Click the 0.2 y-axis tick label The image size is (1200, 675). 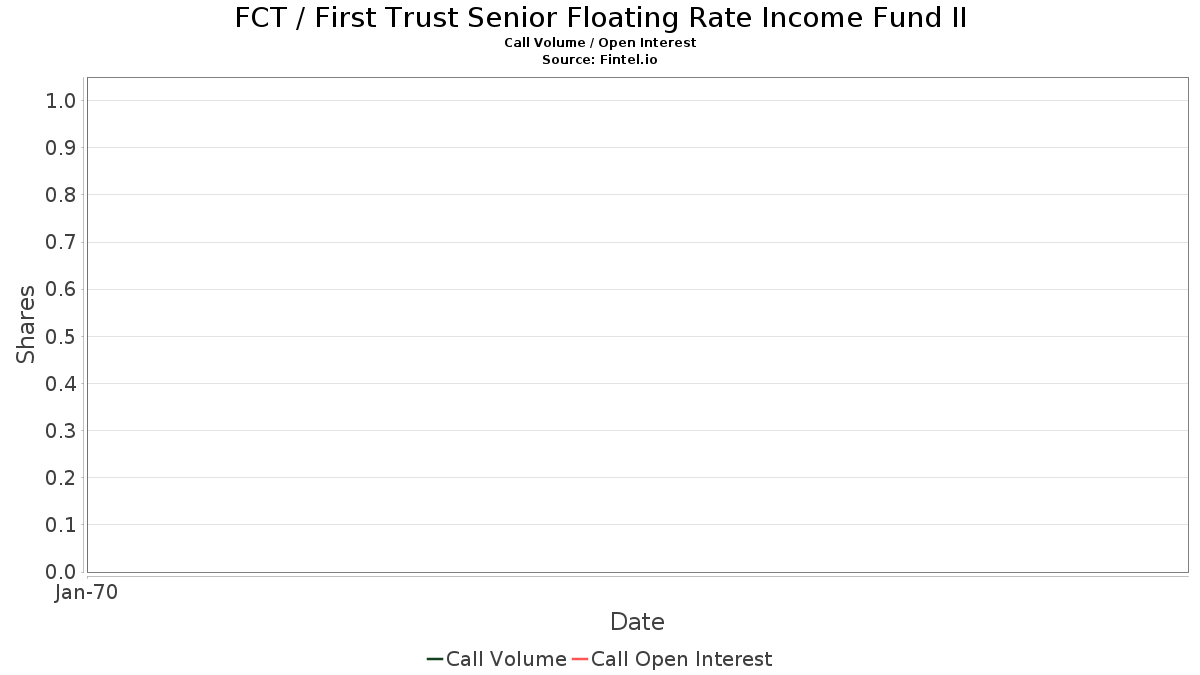tap(61, 478)
